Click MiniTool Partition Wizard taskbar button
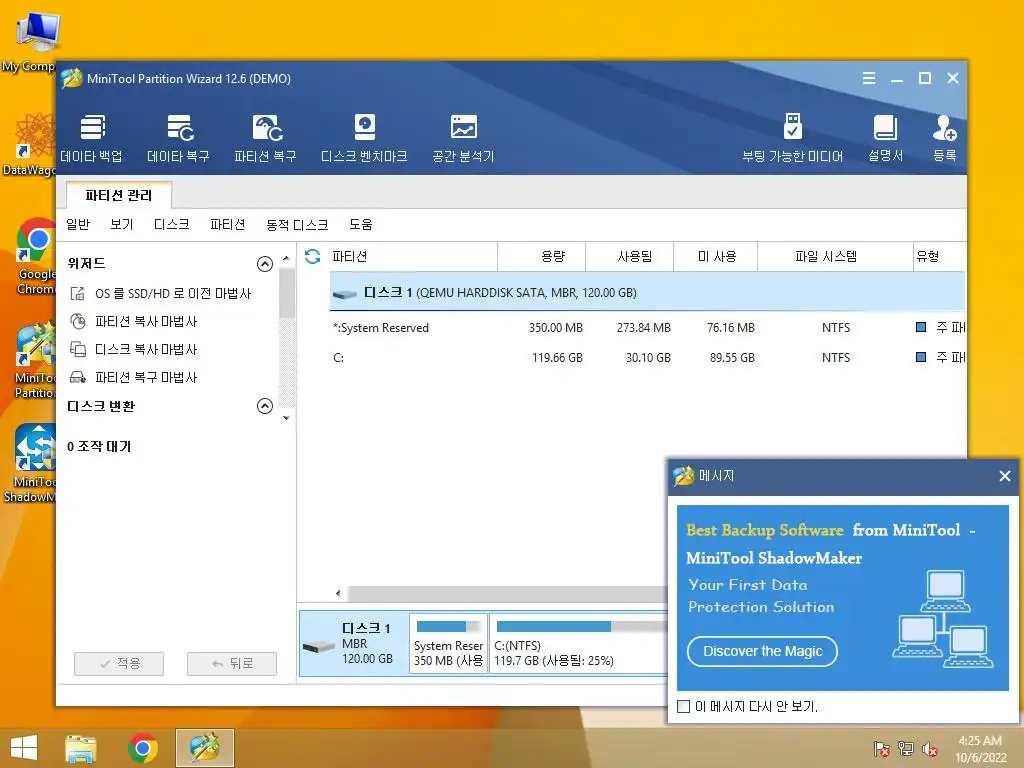1024x768 pixels. point(205,748)
